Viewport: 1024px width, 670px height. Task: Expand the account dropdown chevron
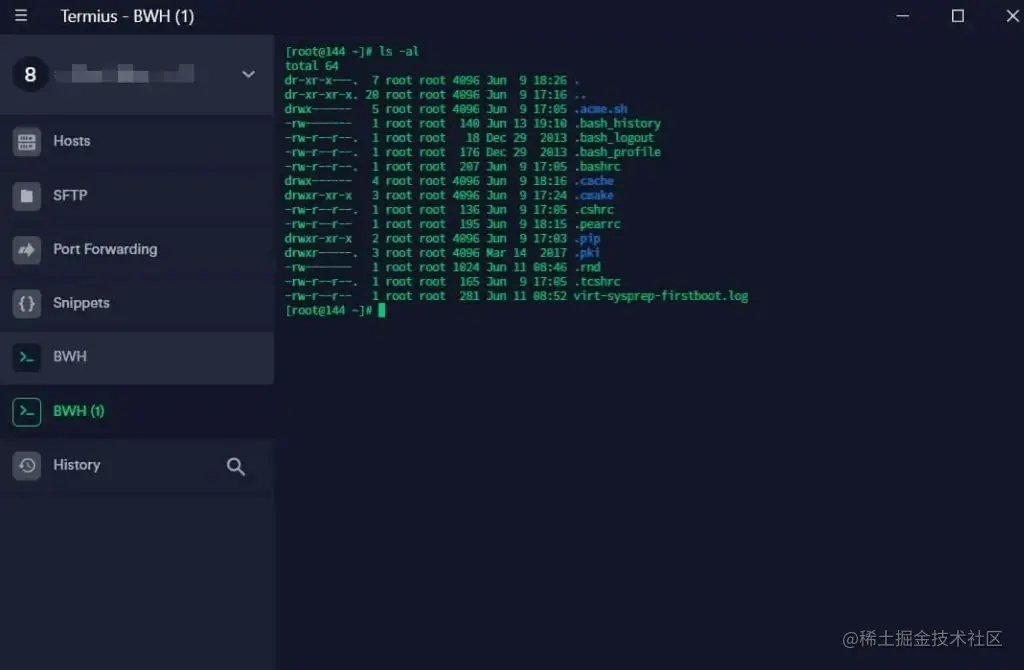248,74
